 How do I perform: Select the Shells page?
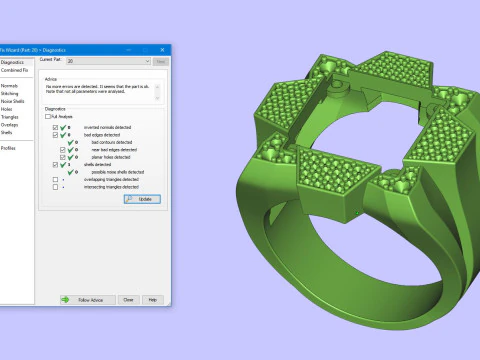(7, 133)
